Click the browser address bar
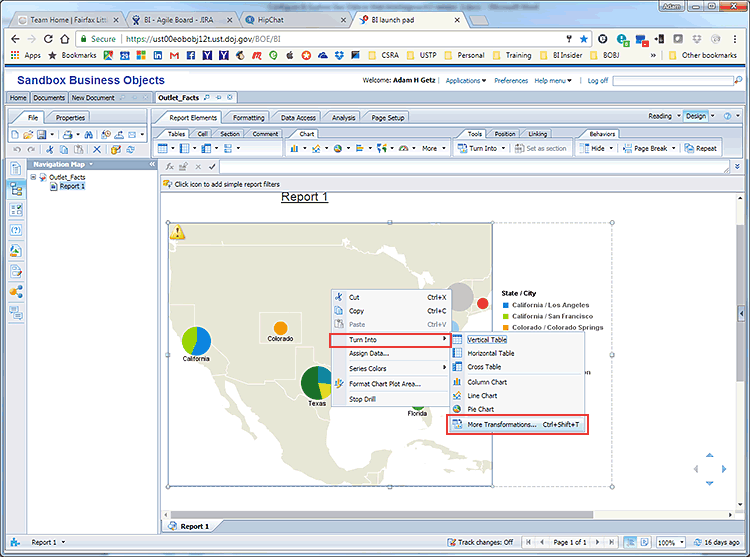Image resolution: width=750 pixels, height=557 pixels. pos(335,39)
